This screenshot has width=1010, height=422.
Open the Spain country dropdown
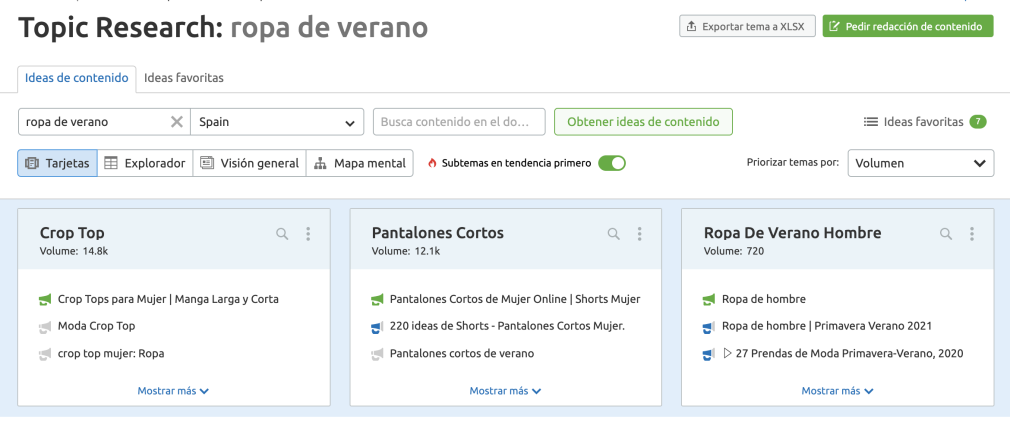pos(276,122)
